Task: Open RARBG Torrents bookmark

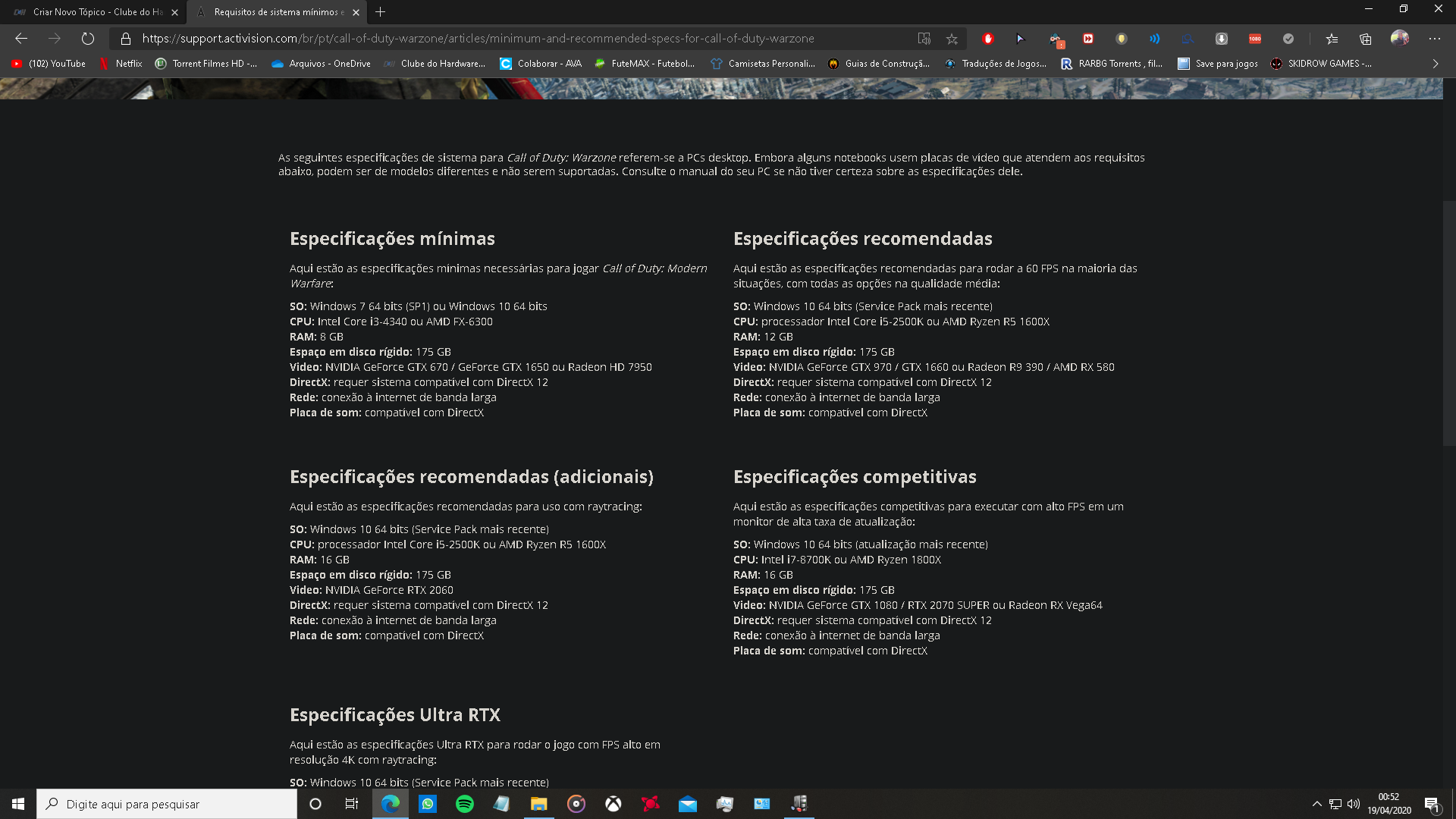Action: pos(1112,64)
